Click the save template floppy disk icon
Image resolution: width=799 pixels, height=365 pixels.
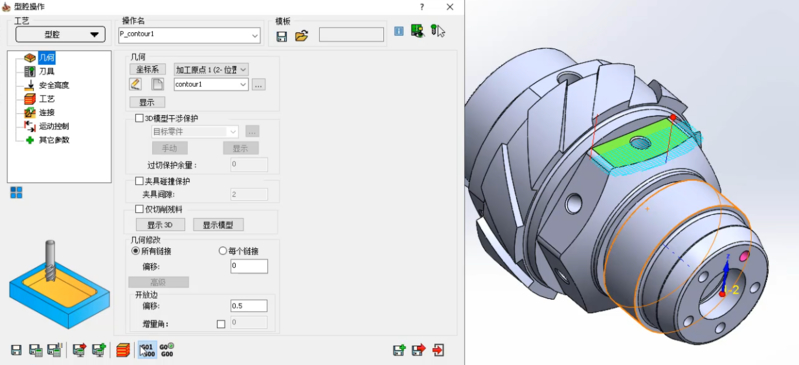tap(281, 36)
